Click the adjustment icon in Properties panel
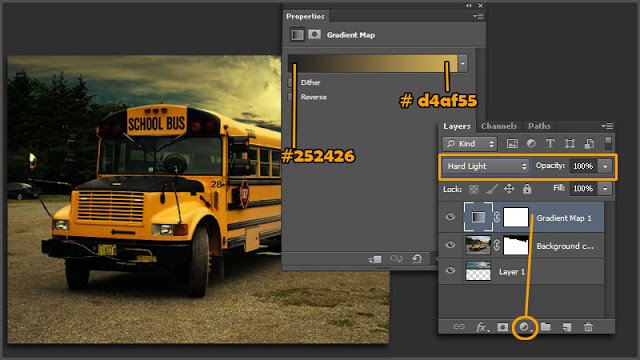This screenshot has width=640, height=360. [x=297, y=35]
